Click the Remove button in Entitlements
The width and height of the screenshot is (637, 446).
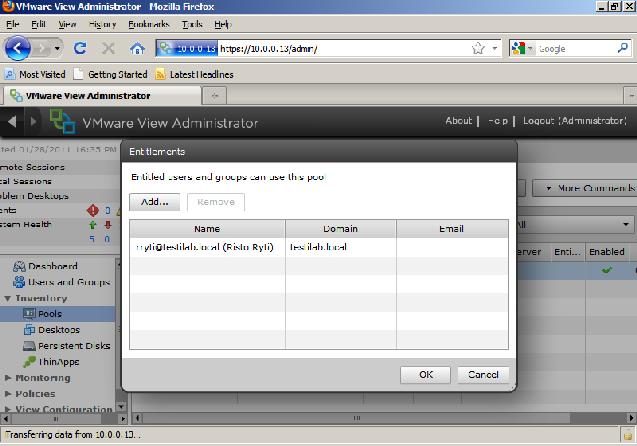[x=216, y=202]
